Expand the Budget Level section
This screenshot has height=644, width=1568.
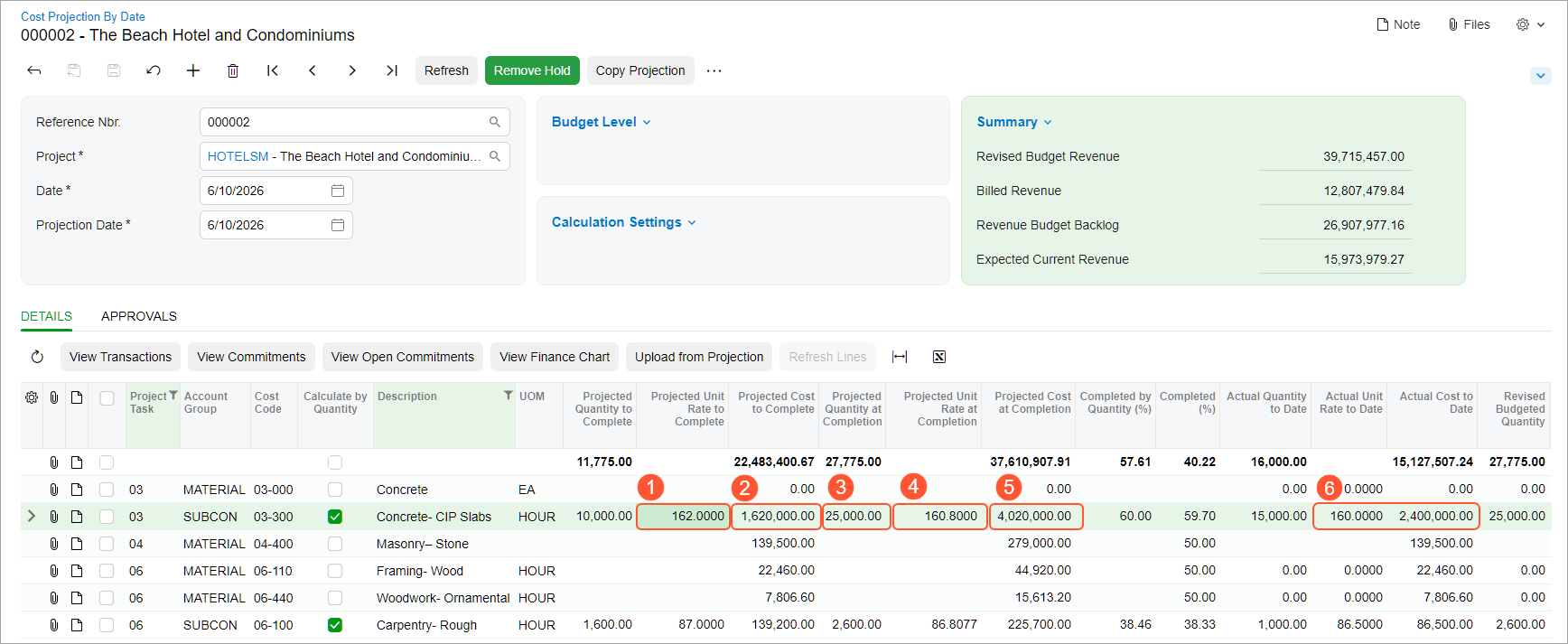602,122
